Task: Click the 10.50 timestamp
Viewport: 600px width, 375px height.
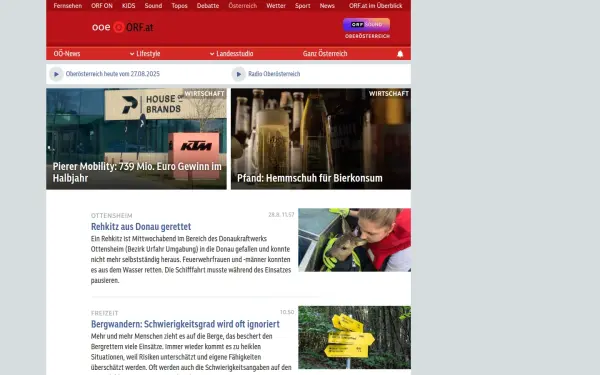Action: (287, 312)
